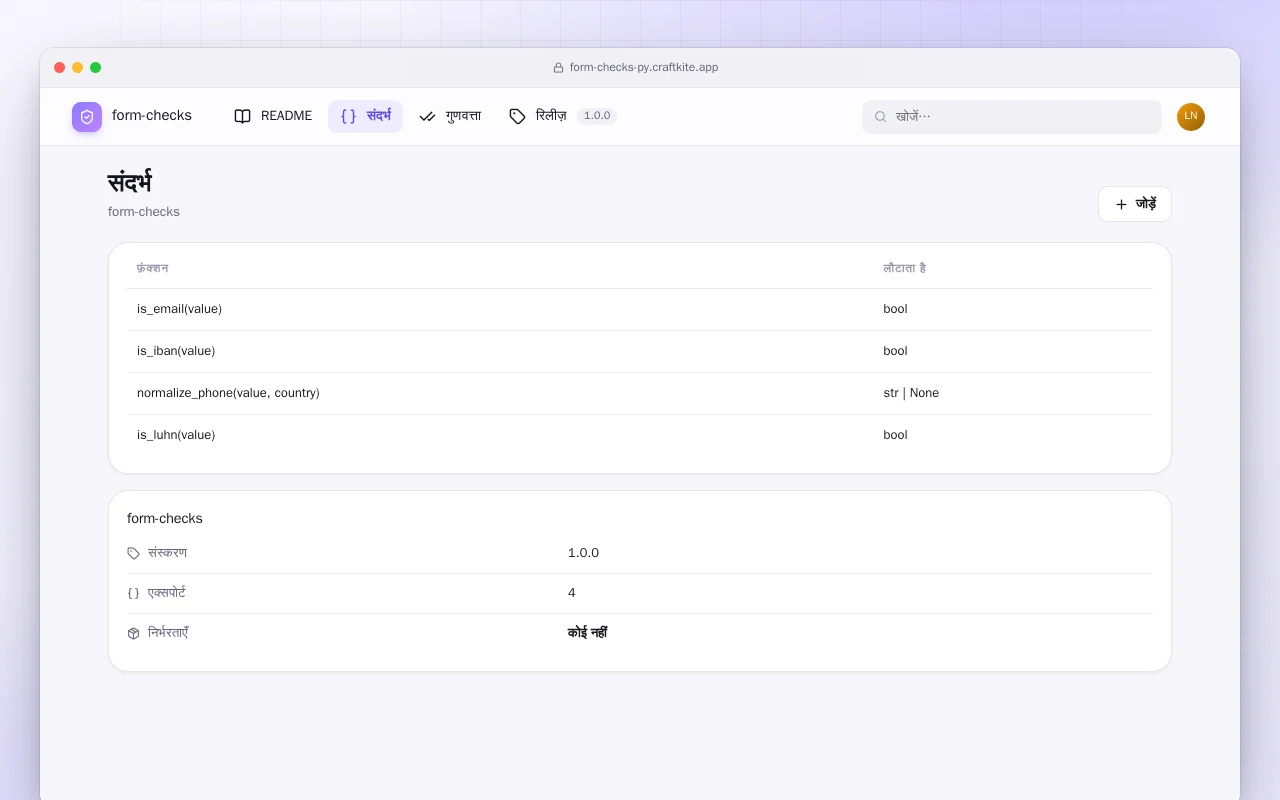The height and width of the screenshot is (800, 1280).
Task: Open the README tab
Action: click(273, 116)
